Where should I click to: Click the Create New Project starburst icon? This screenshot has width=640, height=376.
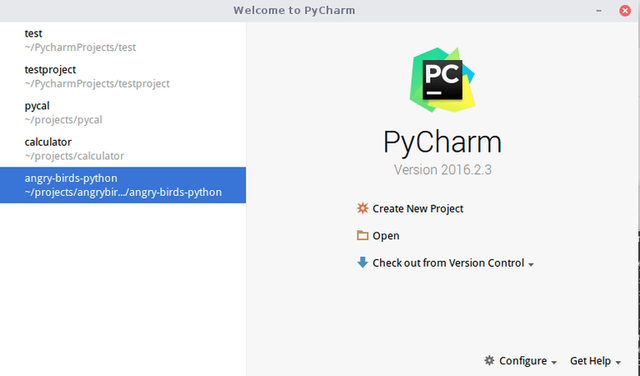362,208
